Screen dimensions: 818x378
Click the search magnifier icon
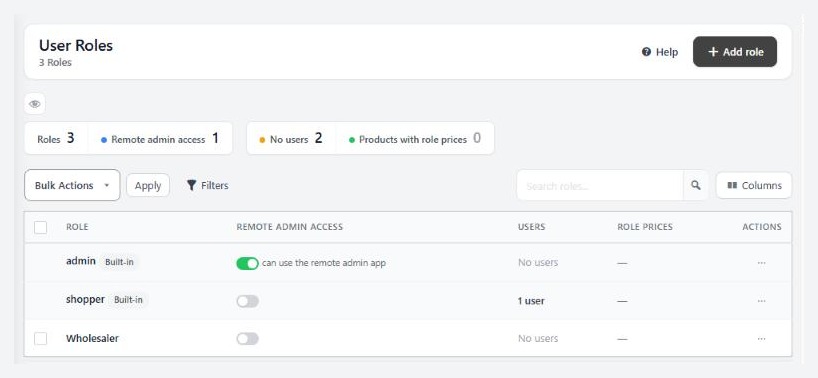click(695, 185)
